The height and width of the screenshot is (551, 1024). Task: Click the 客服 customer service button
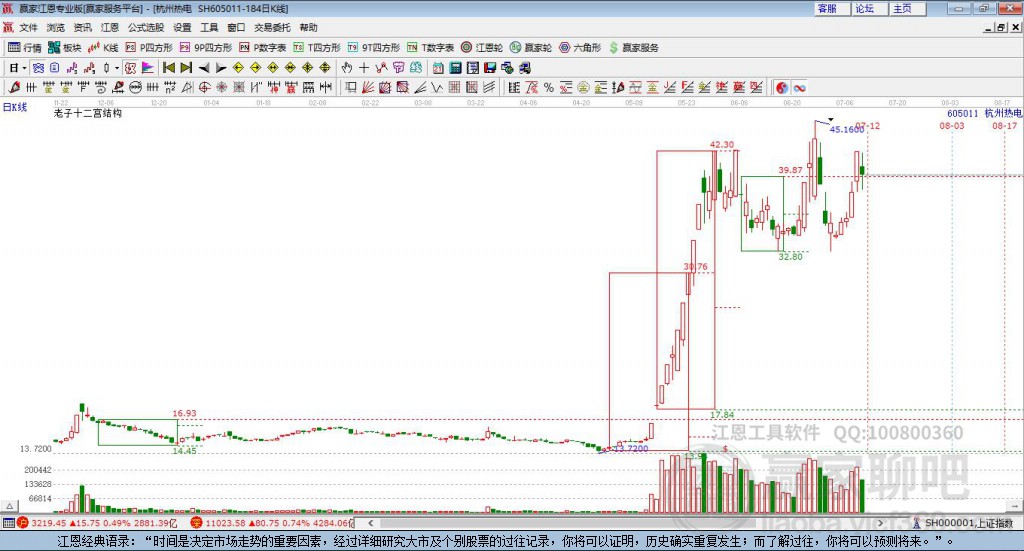[x=832, y=8]
